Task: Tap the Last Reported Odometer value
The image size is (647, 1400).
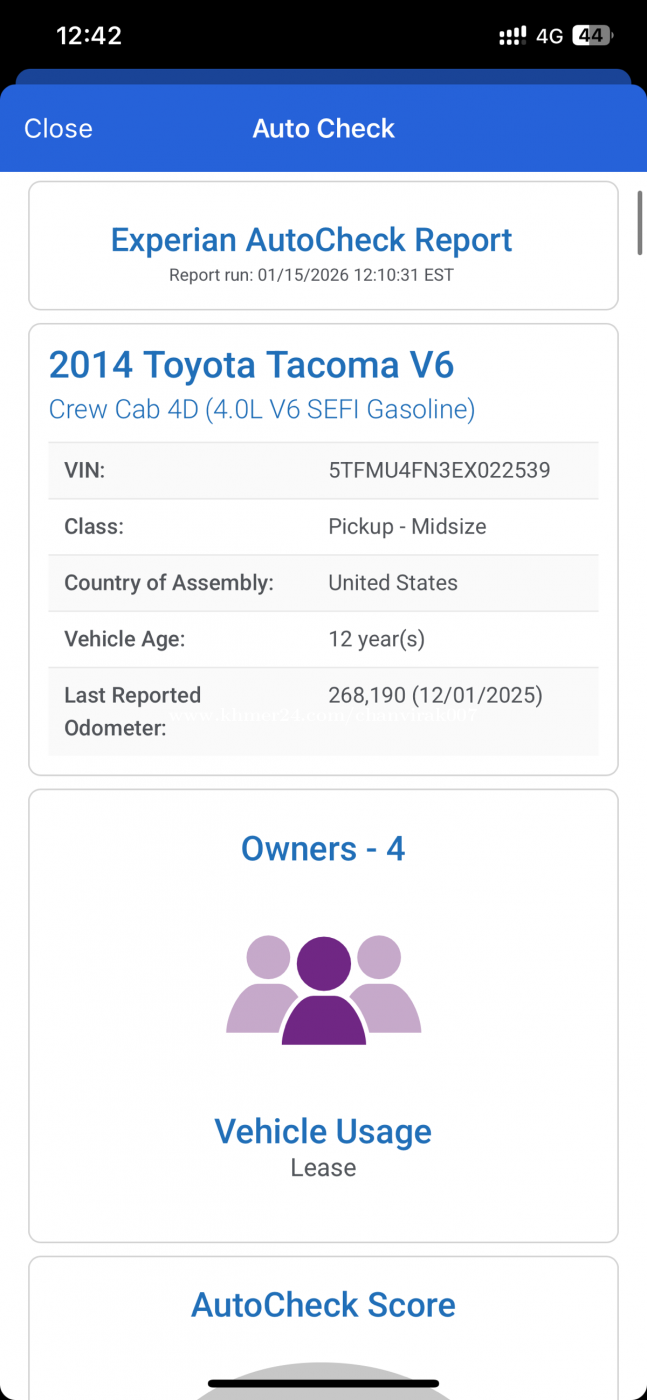Action: (x=435, y=696)
